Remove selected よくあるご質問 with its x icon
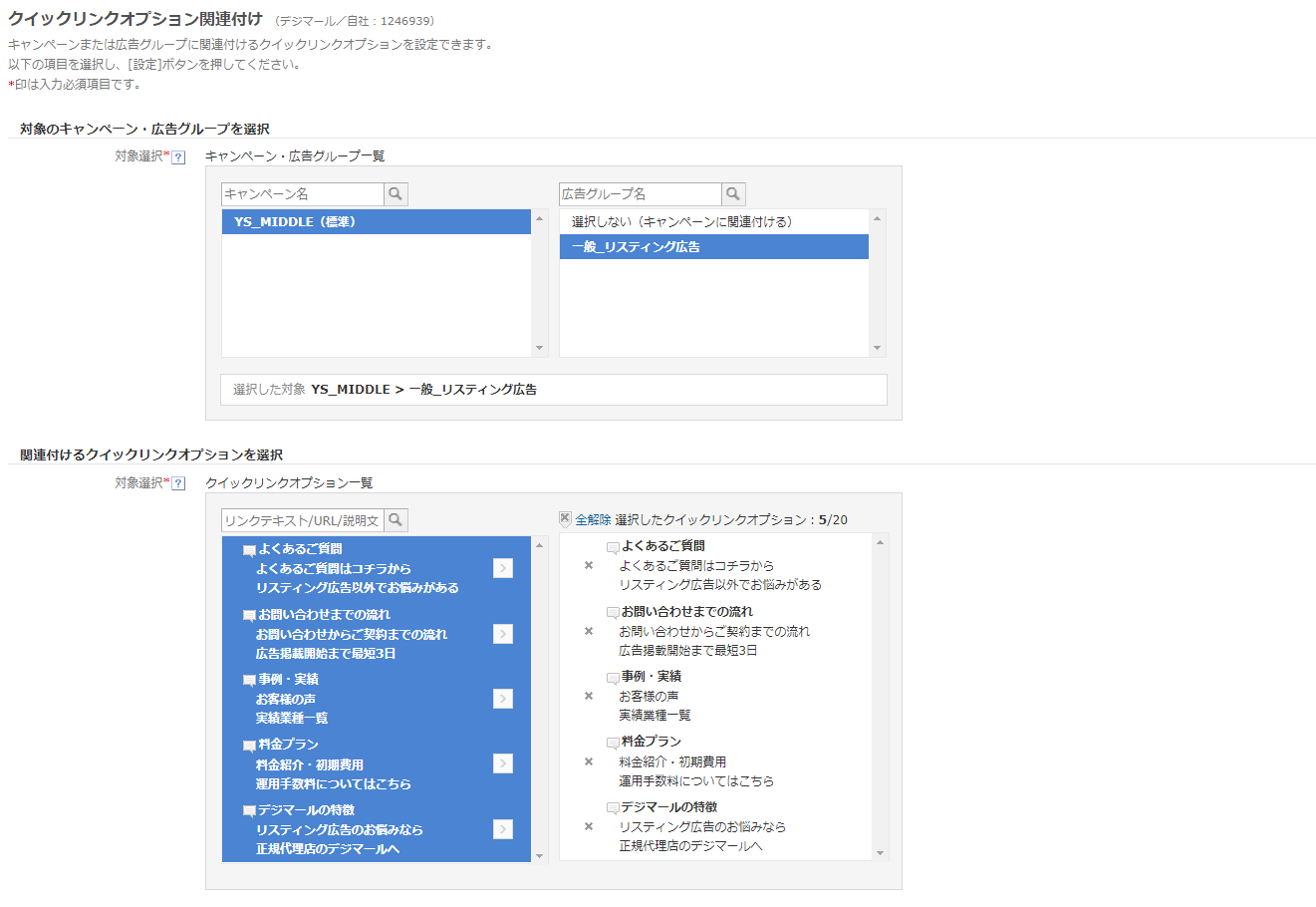1316x907 pixels. tap(589, 565)
